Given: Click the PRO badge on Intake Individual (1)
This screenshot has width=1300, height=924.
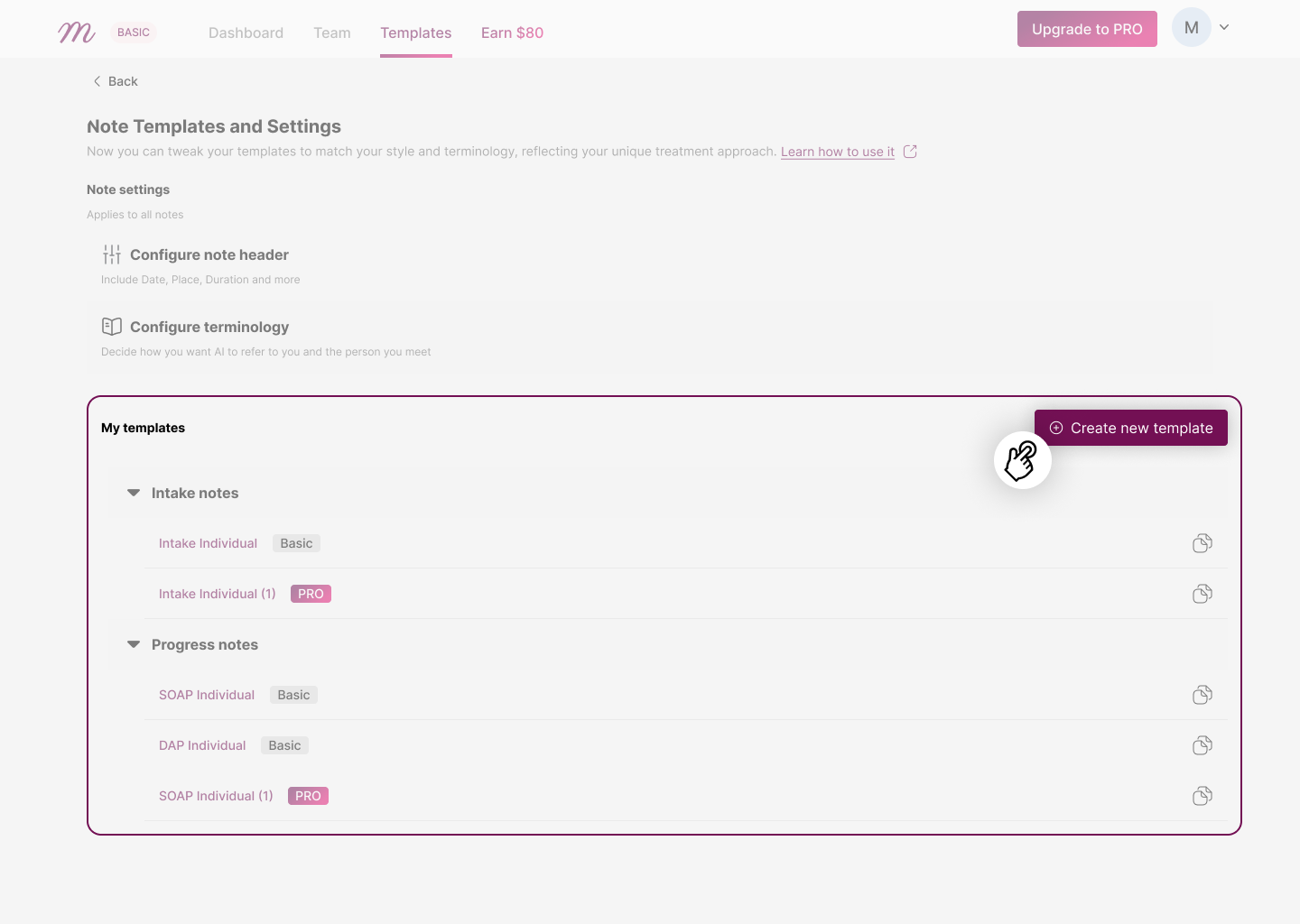Looking at the screenshot, I should coord(311,594).
